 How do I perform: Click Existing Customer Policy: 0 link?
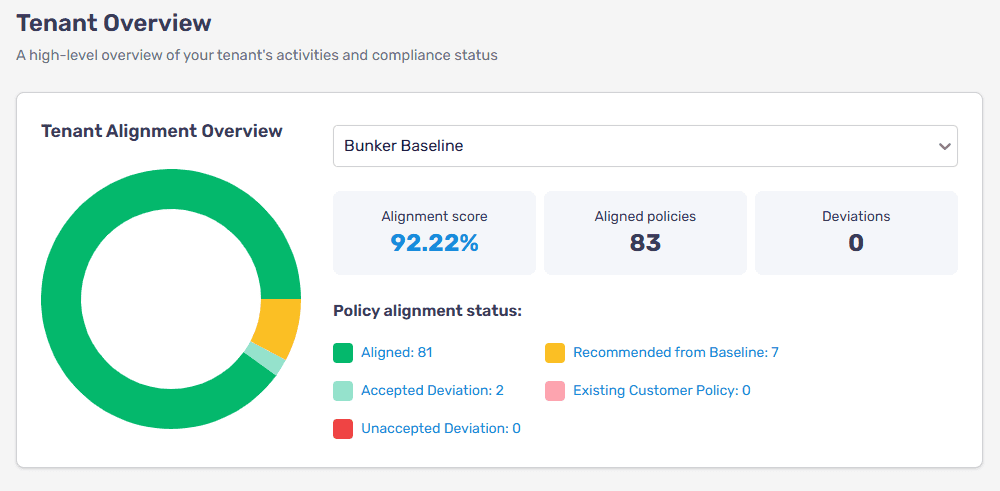[661, 391]
